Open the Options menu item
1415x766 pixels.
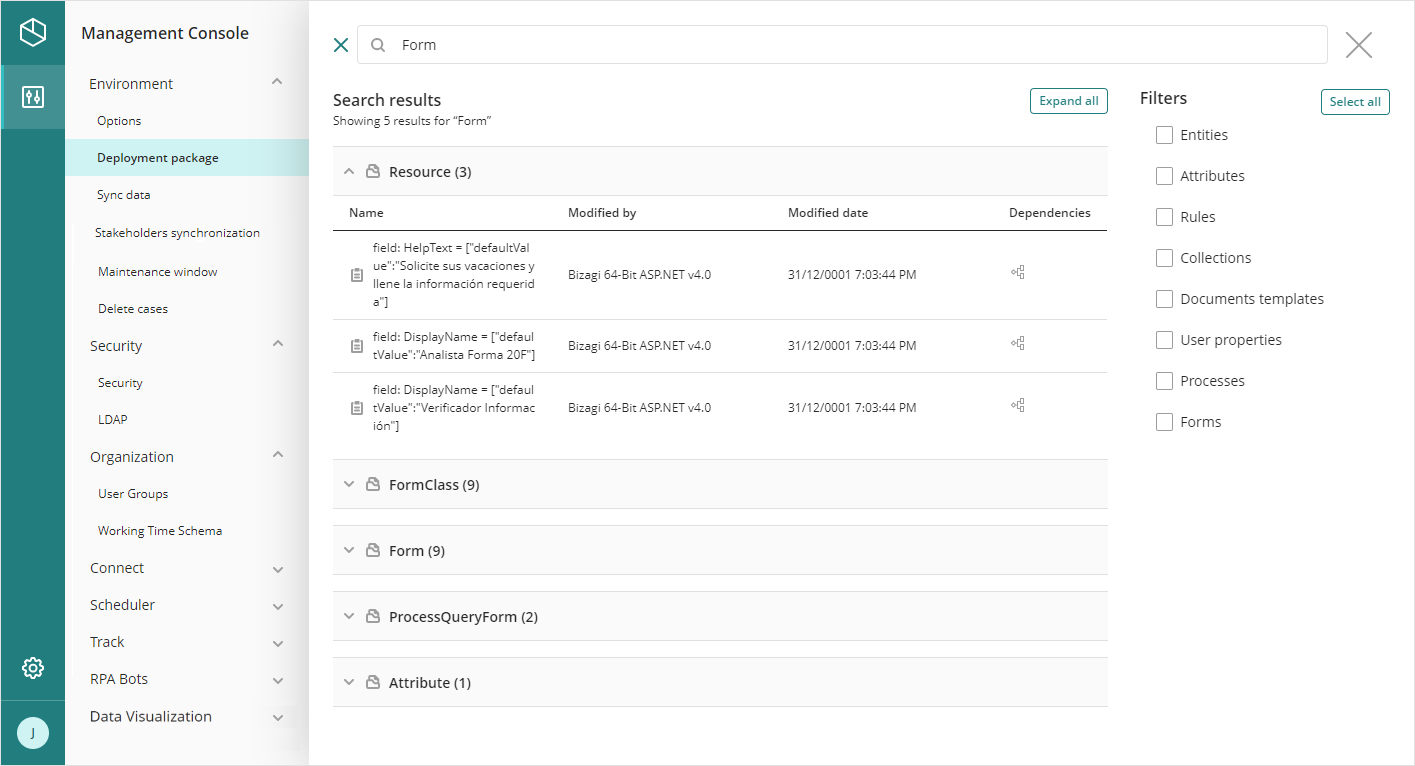119,121
